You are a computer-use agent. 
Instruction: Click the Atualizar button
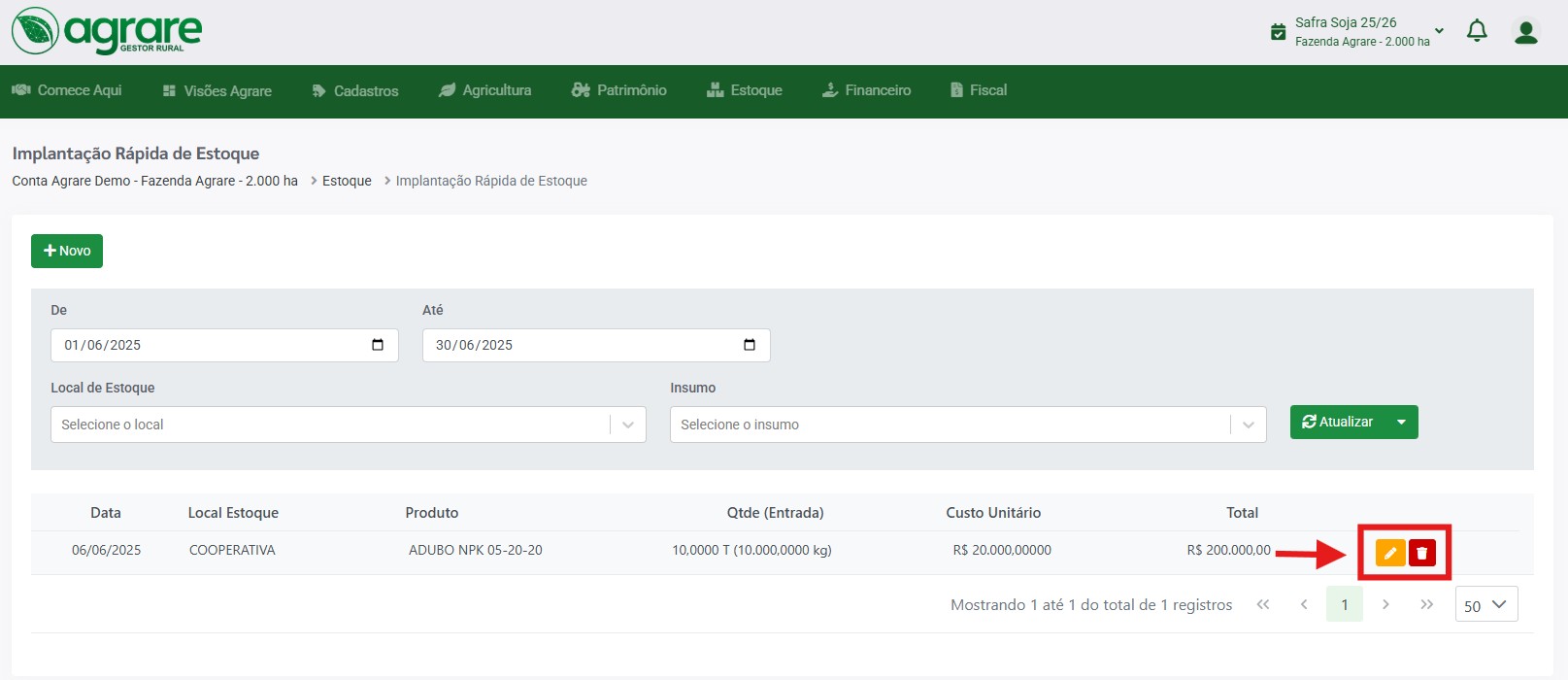(1338, 422)
